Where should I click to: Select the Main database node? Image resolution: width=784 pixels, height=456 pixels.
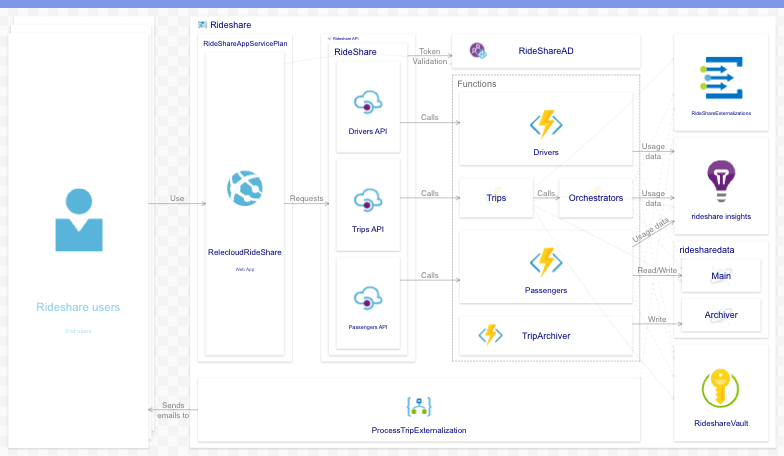point(721,276)
